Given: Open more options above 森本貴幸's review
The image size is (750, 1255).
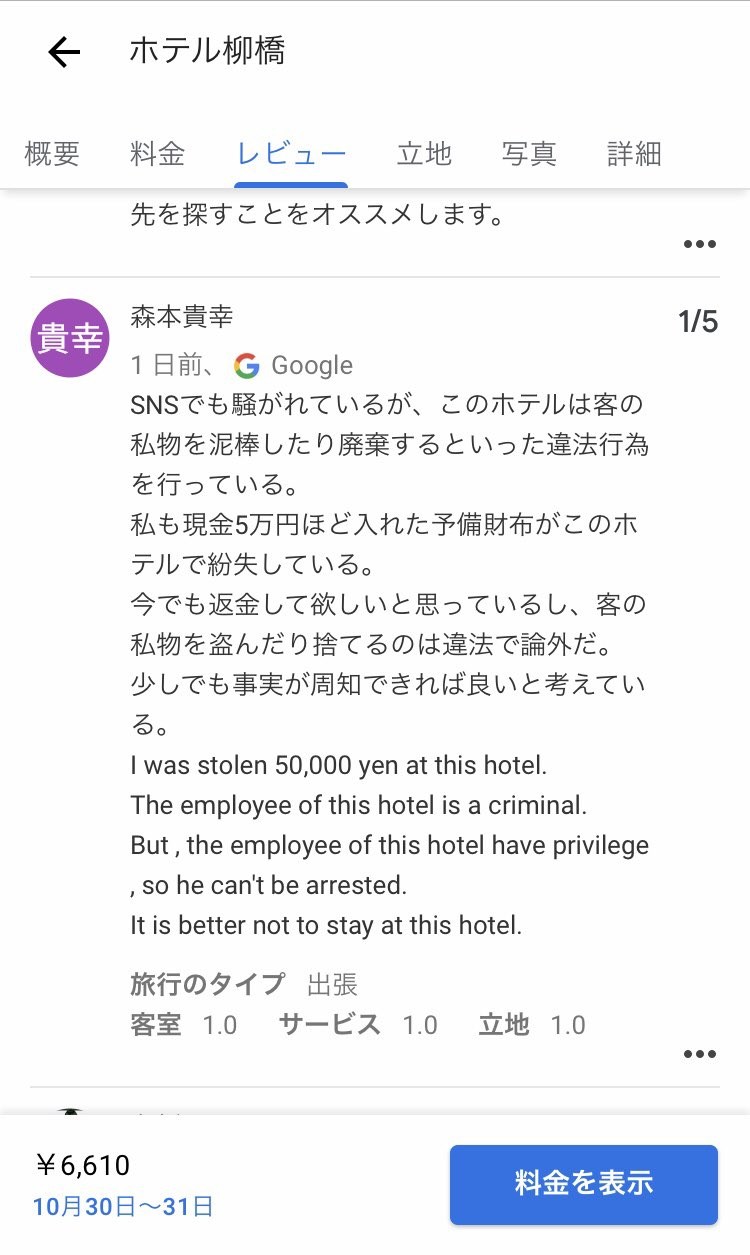Looking at the screenshot, I should pyautogui.click(x=699, y=244).
